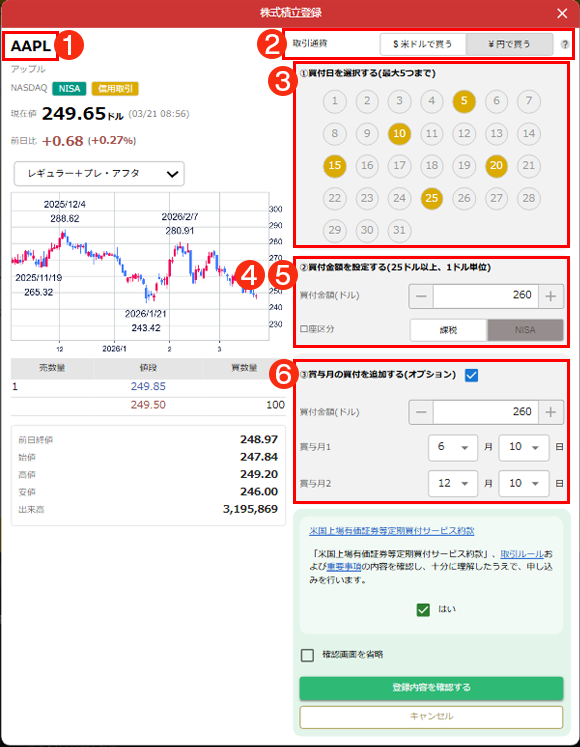This screenshot has height=747, width=580.
Task: Toggle purchase day 23
Action: point(367,198)
